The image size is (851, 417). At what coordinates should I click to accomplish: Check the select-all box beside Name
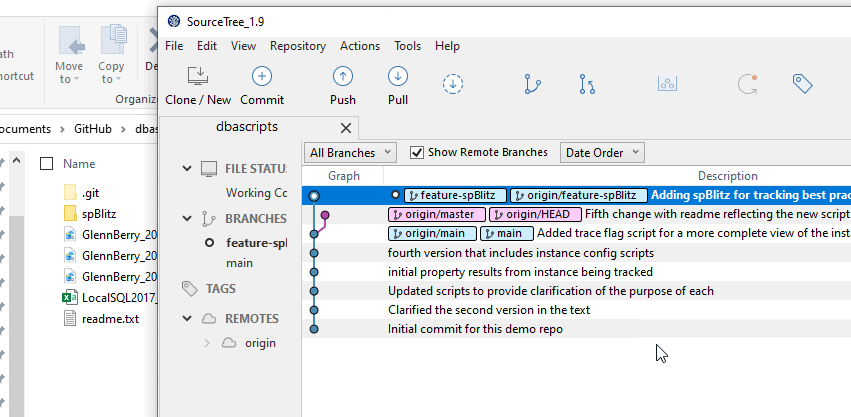pyautogui.click(x=46, y=164)
